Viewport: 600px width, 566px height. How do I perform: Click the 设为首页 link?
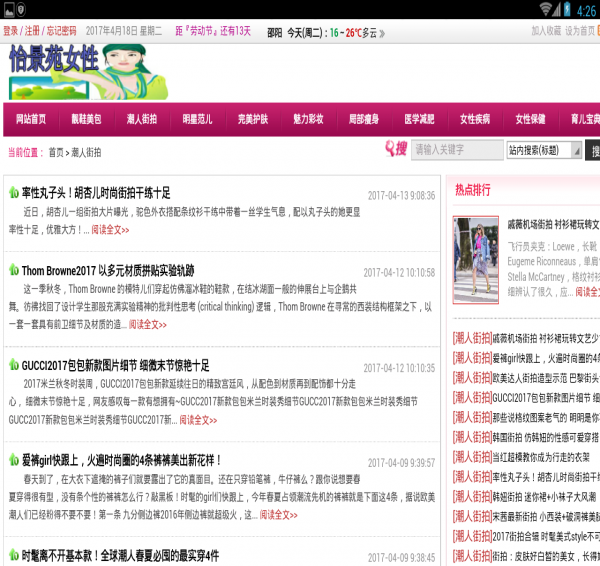coord(580,31)
